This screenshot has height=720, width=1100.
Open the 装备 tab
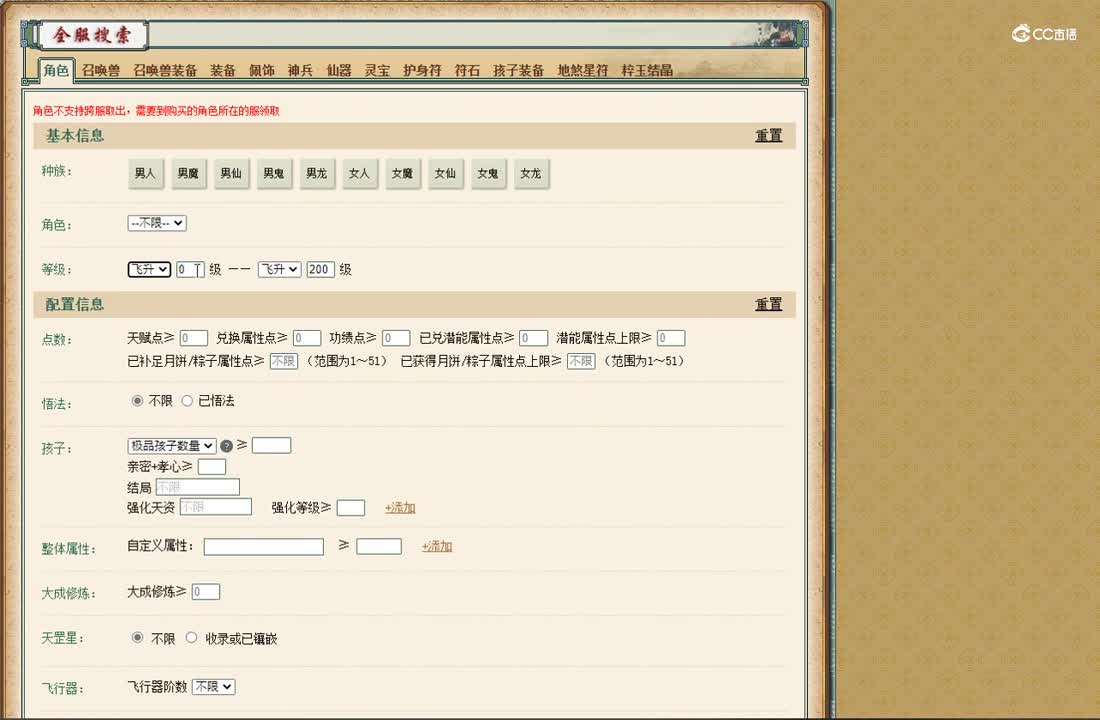[x=222, y=70]
